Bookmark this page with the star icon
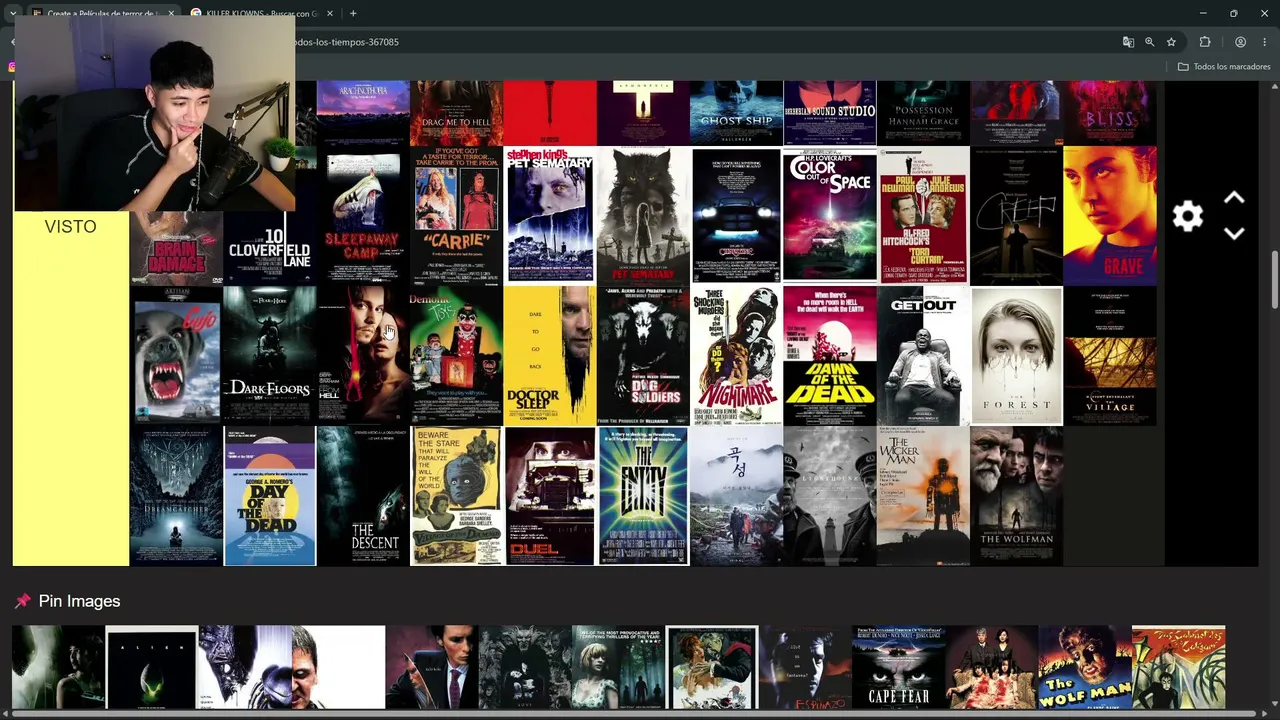The width and height of the screenshot is (1280, 720). (1171, 42)
